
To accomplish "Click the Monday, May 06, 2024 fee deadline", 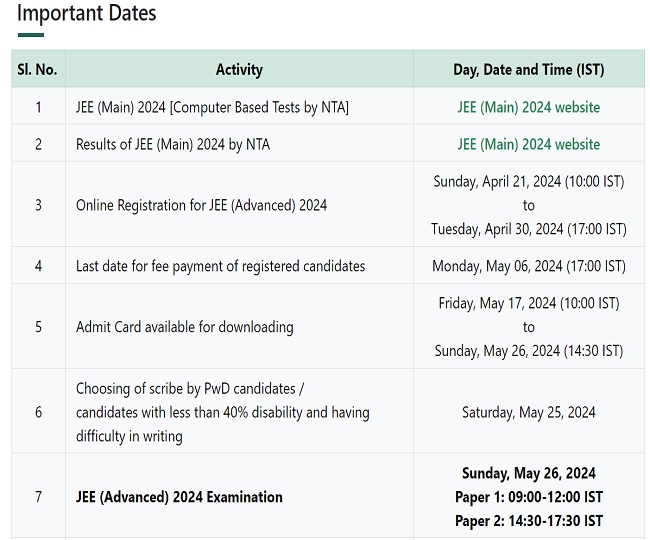I will 528,266.
